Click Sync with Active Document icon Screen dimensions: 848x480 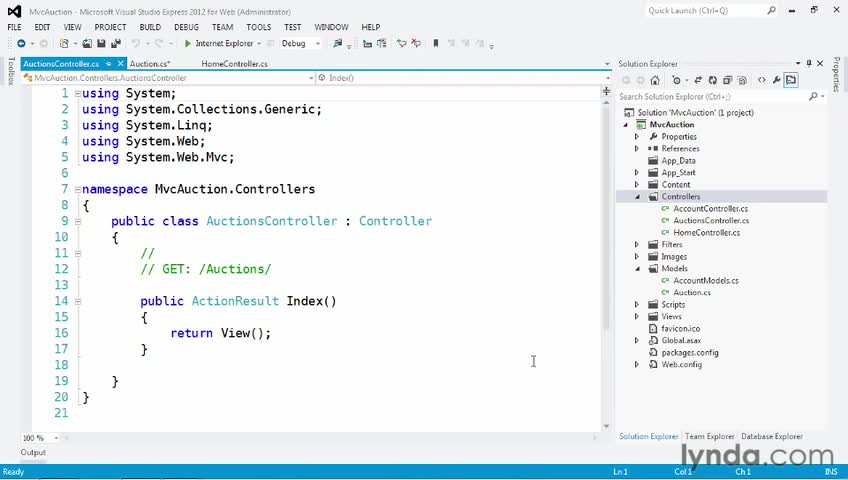698,80
